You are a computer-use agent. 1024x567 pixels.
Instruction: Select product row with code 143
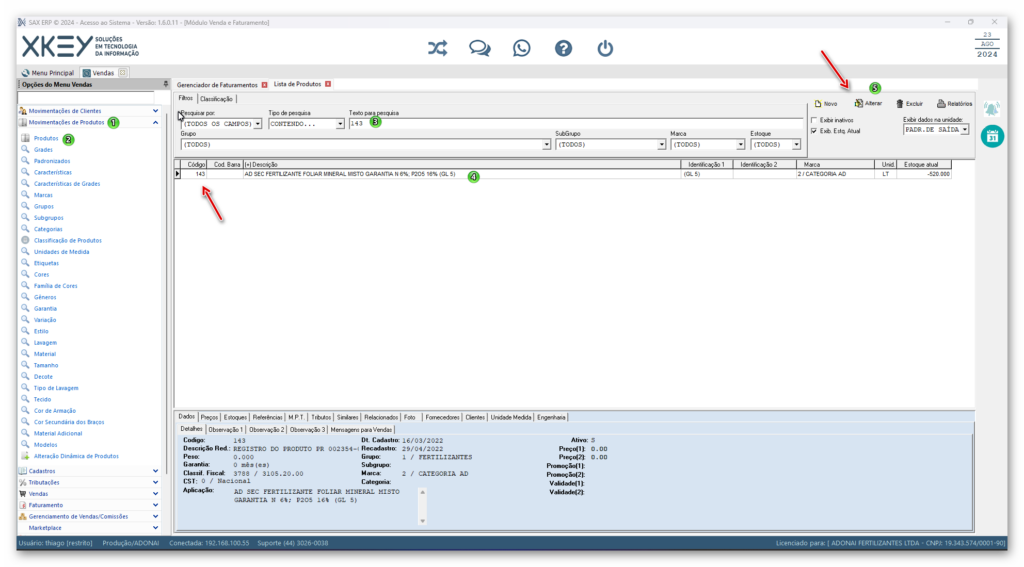click(x=563, y=174)
